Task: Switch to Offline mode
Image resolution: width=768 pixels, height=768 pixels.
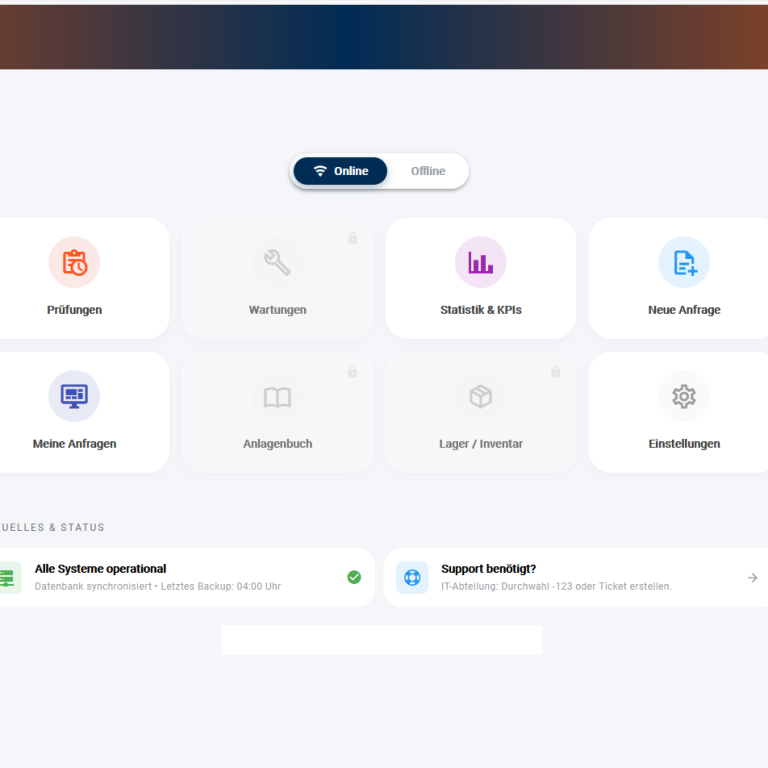Action: coord(428,171)
